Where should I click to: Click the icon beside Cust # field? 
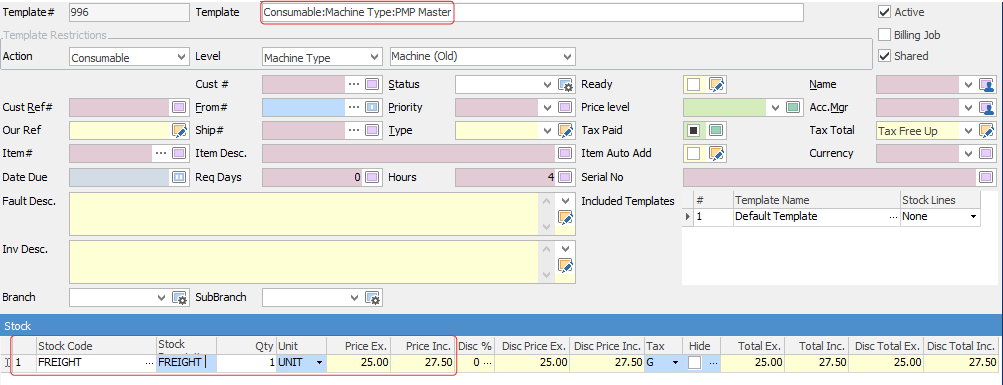coord(372,84)
